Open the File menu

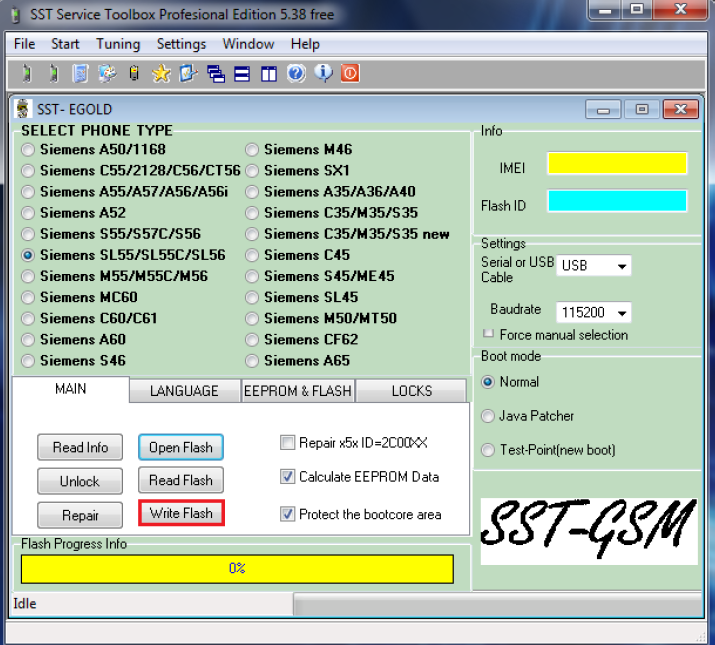[24, 44]
